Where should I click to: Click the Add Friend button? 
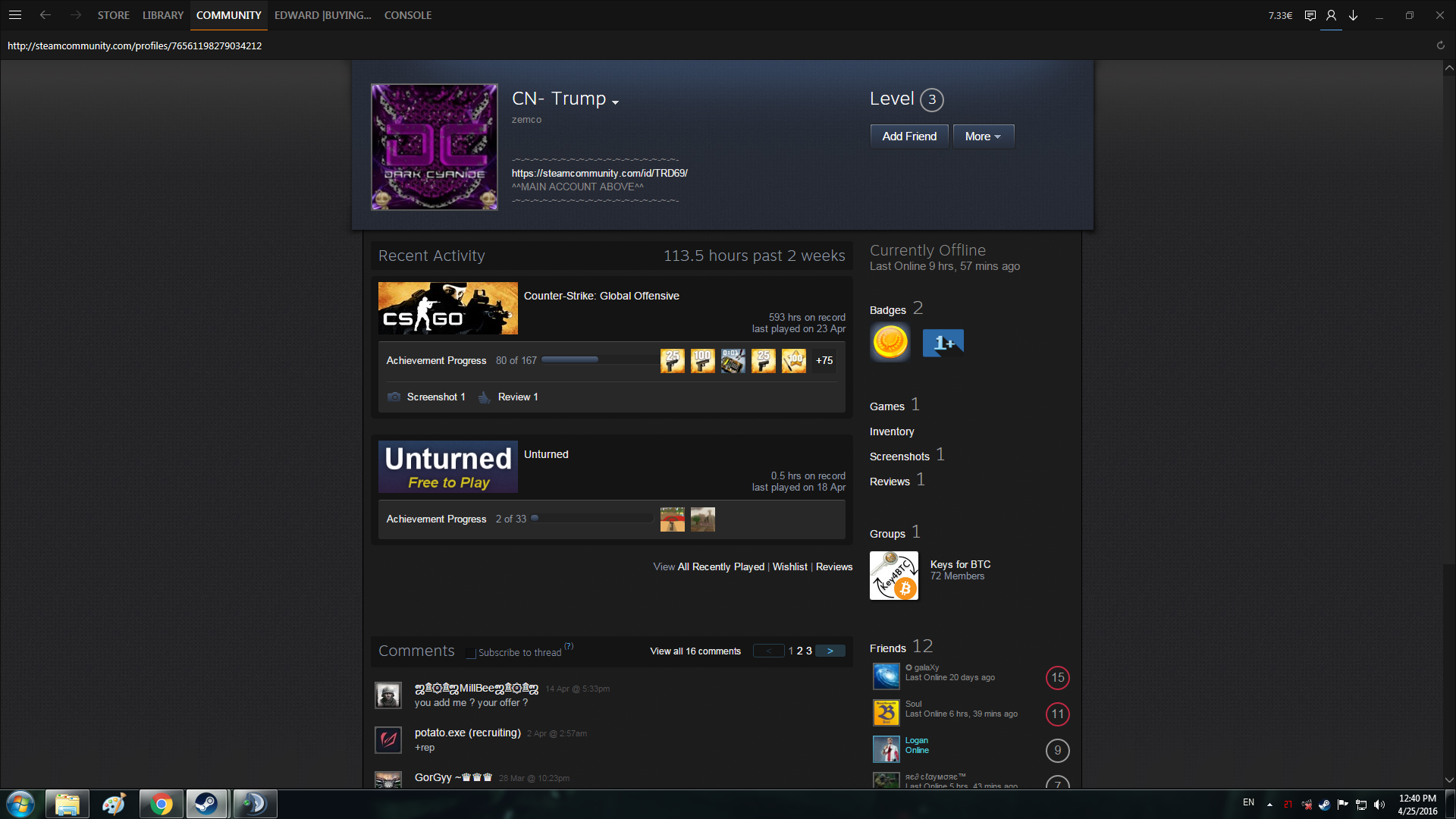pyautogui.click(x=908, y=136)
